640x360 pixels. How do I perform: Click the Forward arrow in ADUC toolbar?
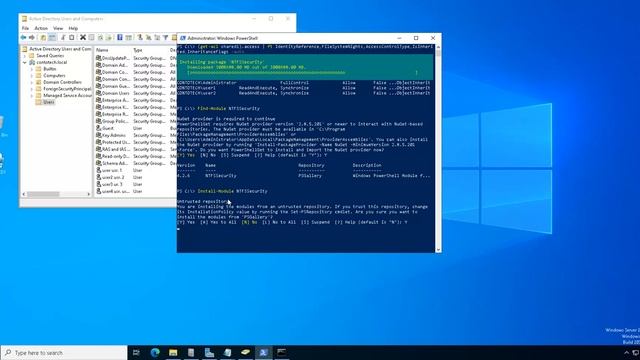tap(32, 38)
